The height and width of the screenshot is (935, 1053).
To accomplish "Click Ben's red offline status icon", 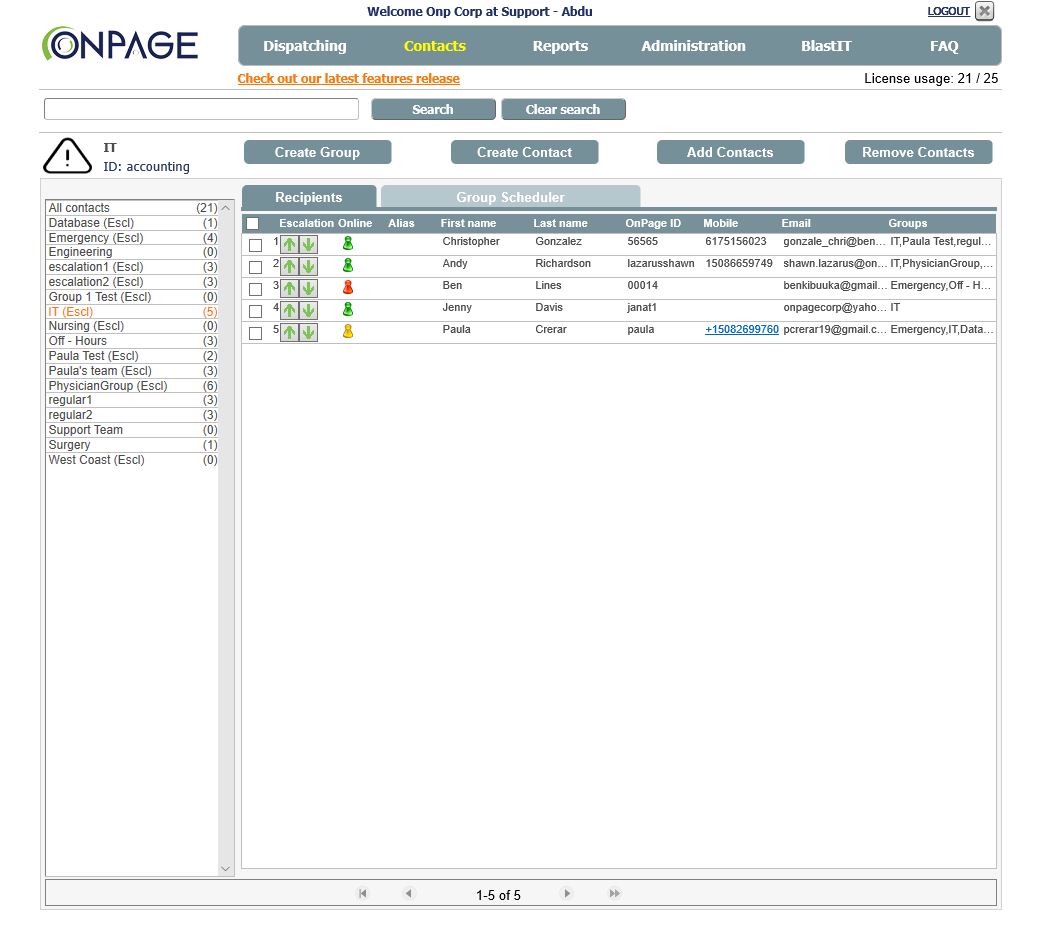I will click(348, 287).
